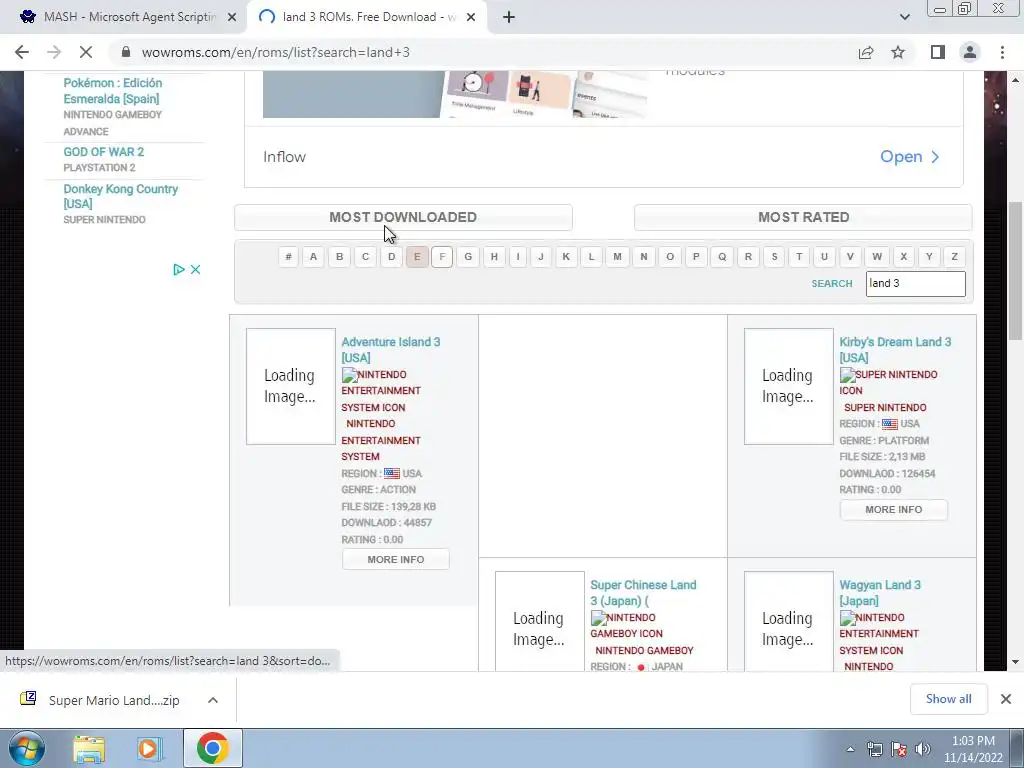The width and height of the screenshot is (1024, 768).
Task: Click the Adventure Island 3 thumbnail
Action: coord(291,387)
